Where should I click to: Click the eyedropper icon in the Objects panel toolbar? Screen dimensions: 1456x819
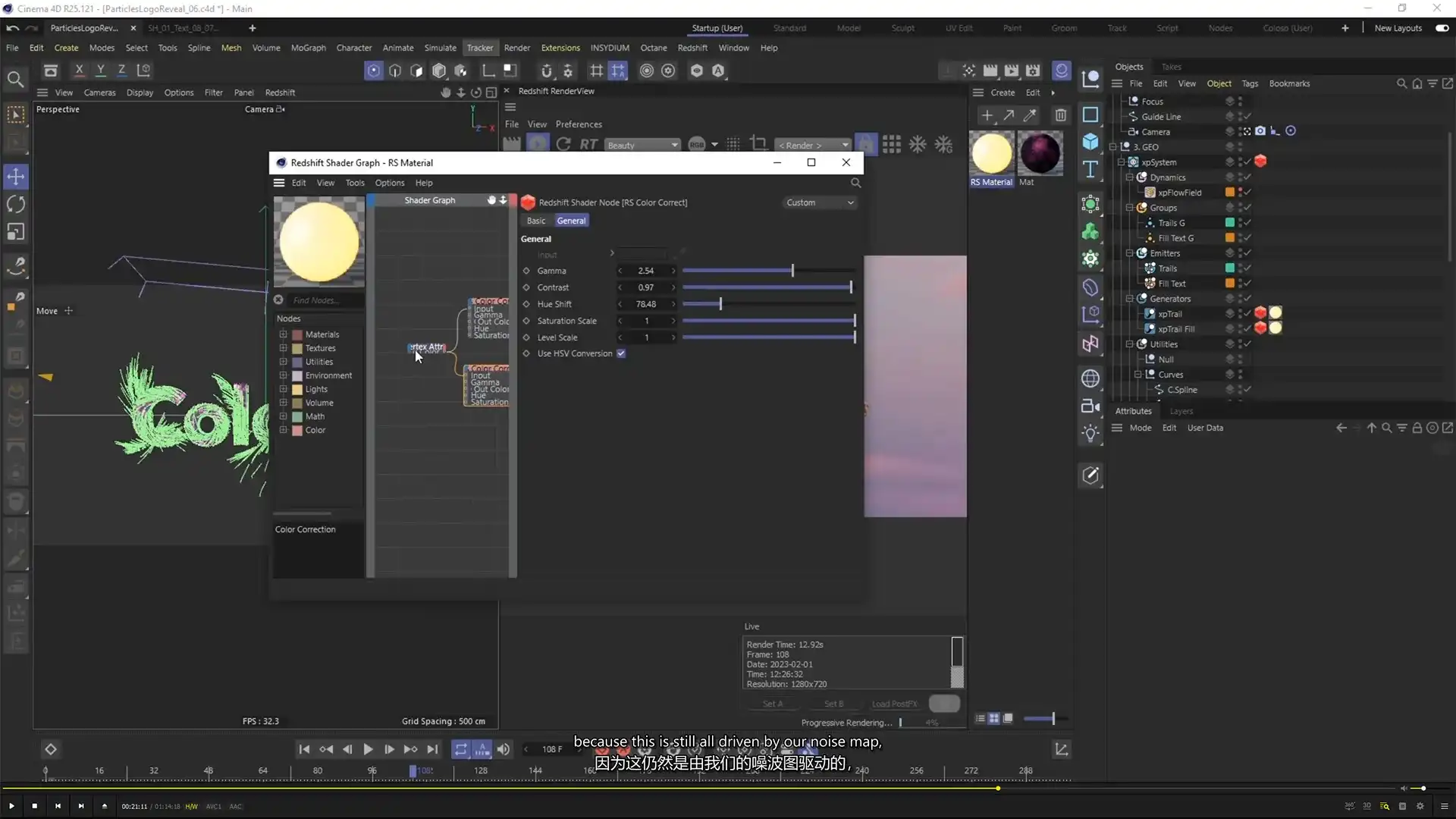click(x=1030, y=115)
